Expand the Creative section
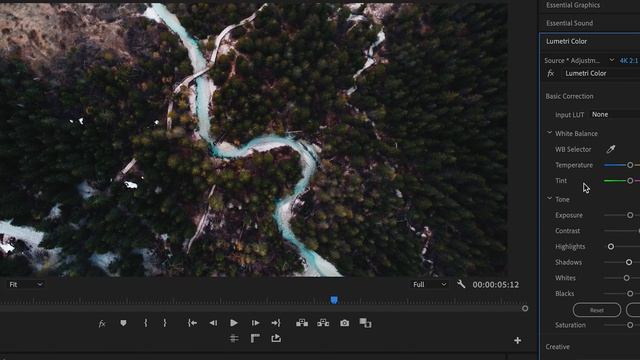The height and width of the screenshot is (360, 640). point(558,347)
